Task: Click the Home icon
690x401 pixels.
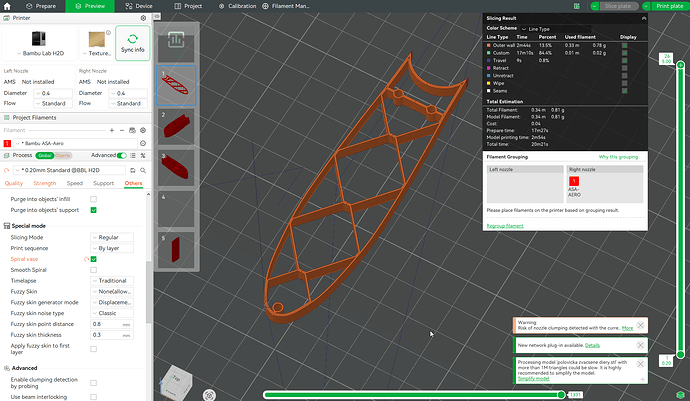Action: 7,6
